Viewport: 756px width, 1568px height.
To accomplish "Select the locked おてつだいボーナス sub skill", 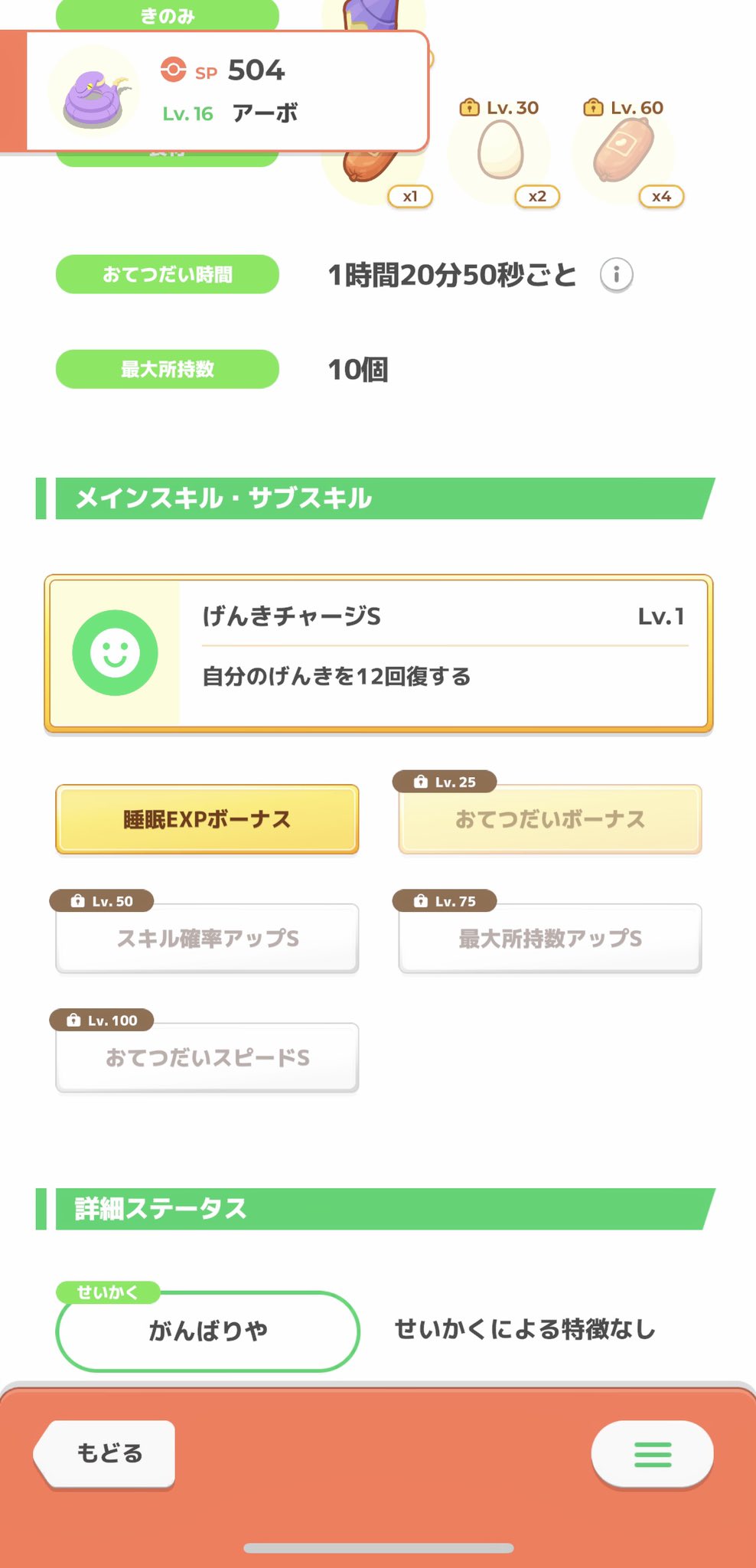I will 549,819.
